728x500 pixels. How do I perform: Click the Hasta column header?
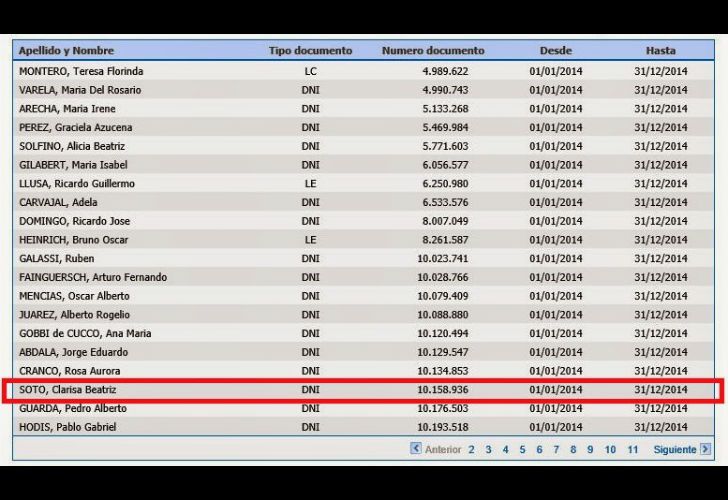pos(660,51)
